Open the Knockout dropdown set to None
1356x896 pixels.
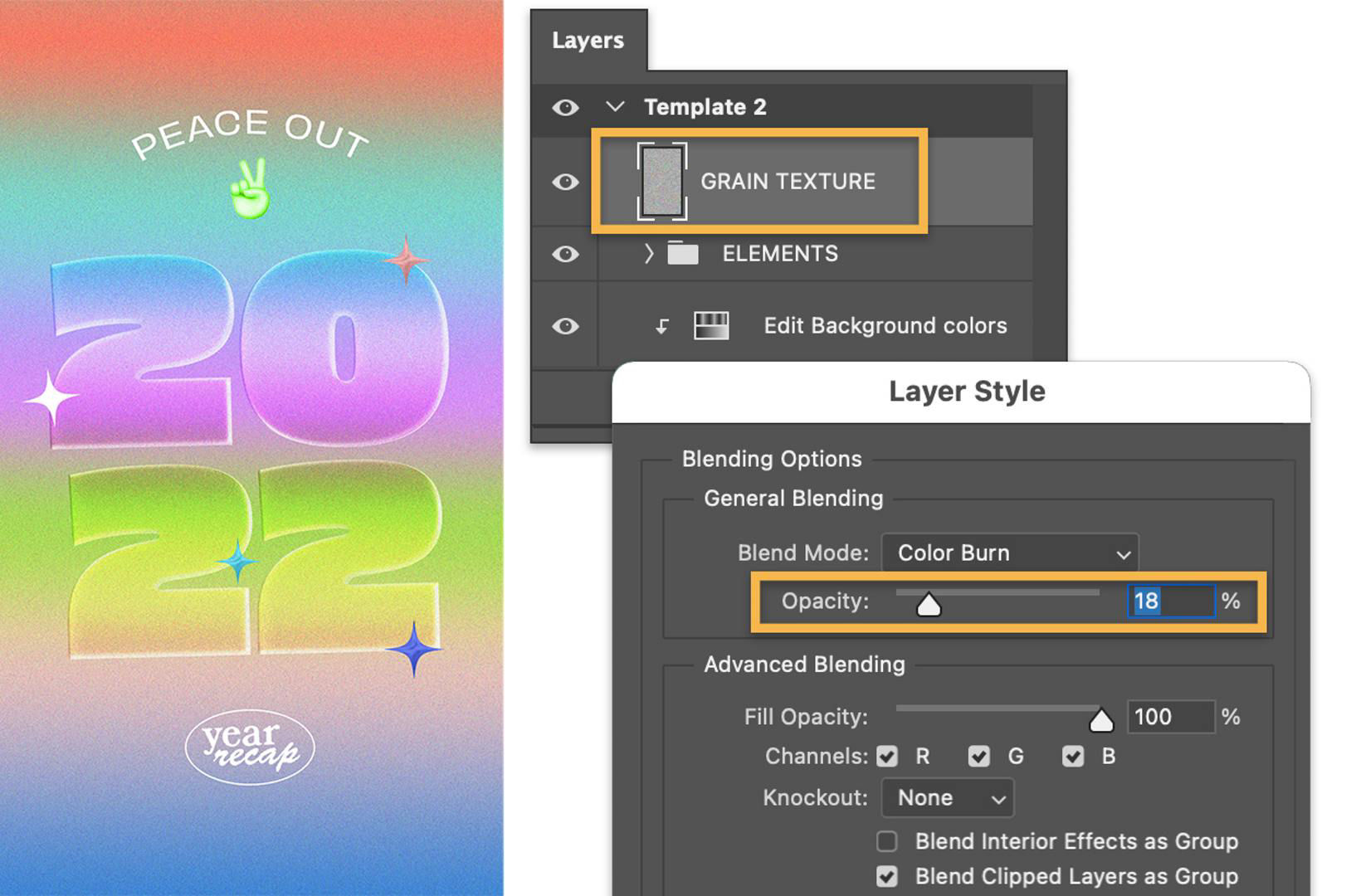[x=947, y=797]
